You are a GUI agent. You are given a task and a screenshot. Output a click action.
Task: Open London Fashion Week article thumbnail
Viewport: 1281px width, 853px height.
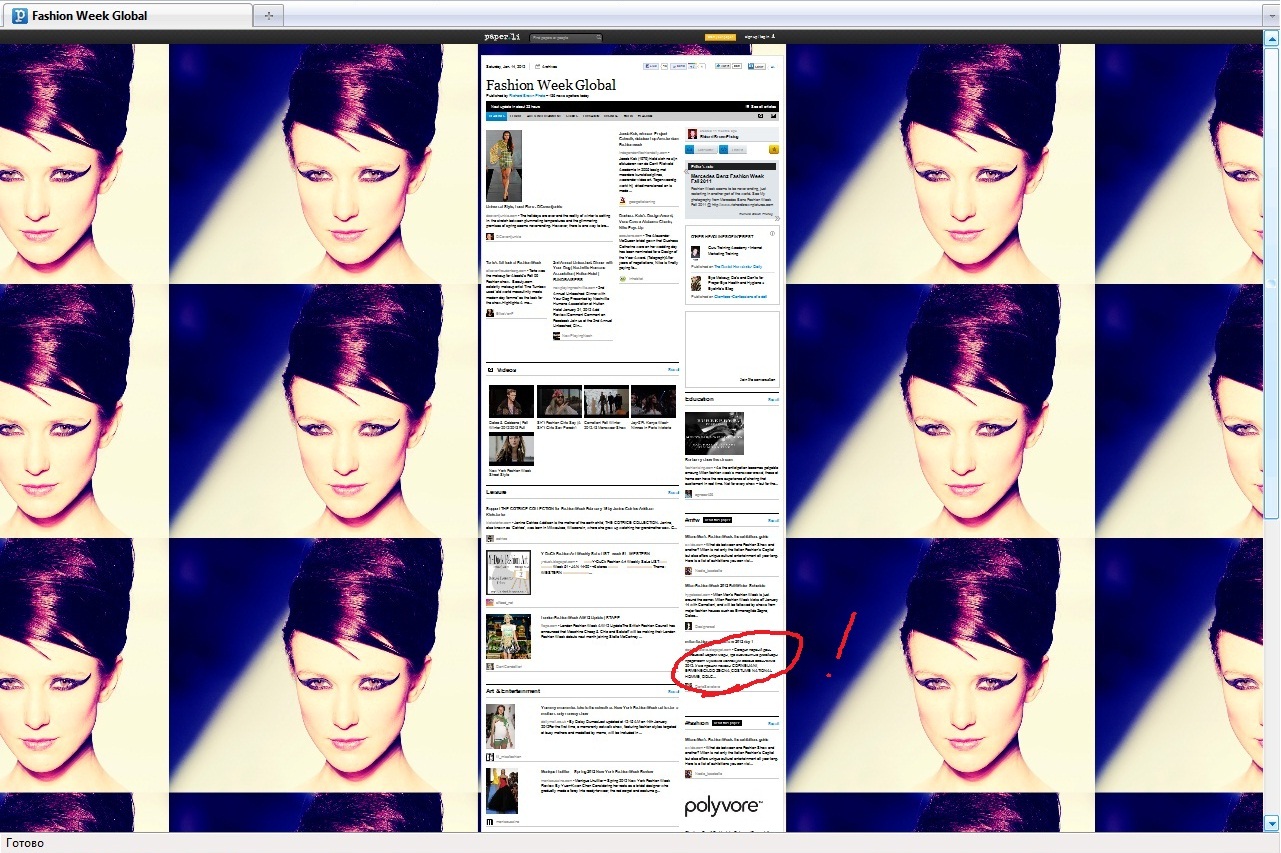[x=508, y=636]
